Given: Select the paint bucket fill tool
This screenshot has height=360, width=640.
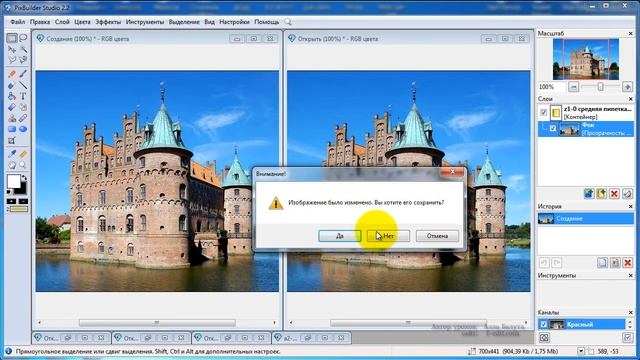Looking at the screenshot, I should [x=12, y=96].
